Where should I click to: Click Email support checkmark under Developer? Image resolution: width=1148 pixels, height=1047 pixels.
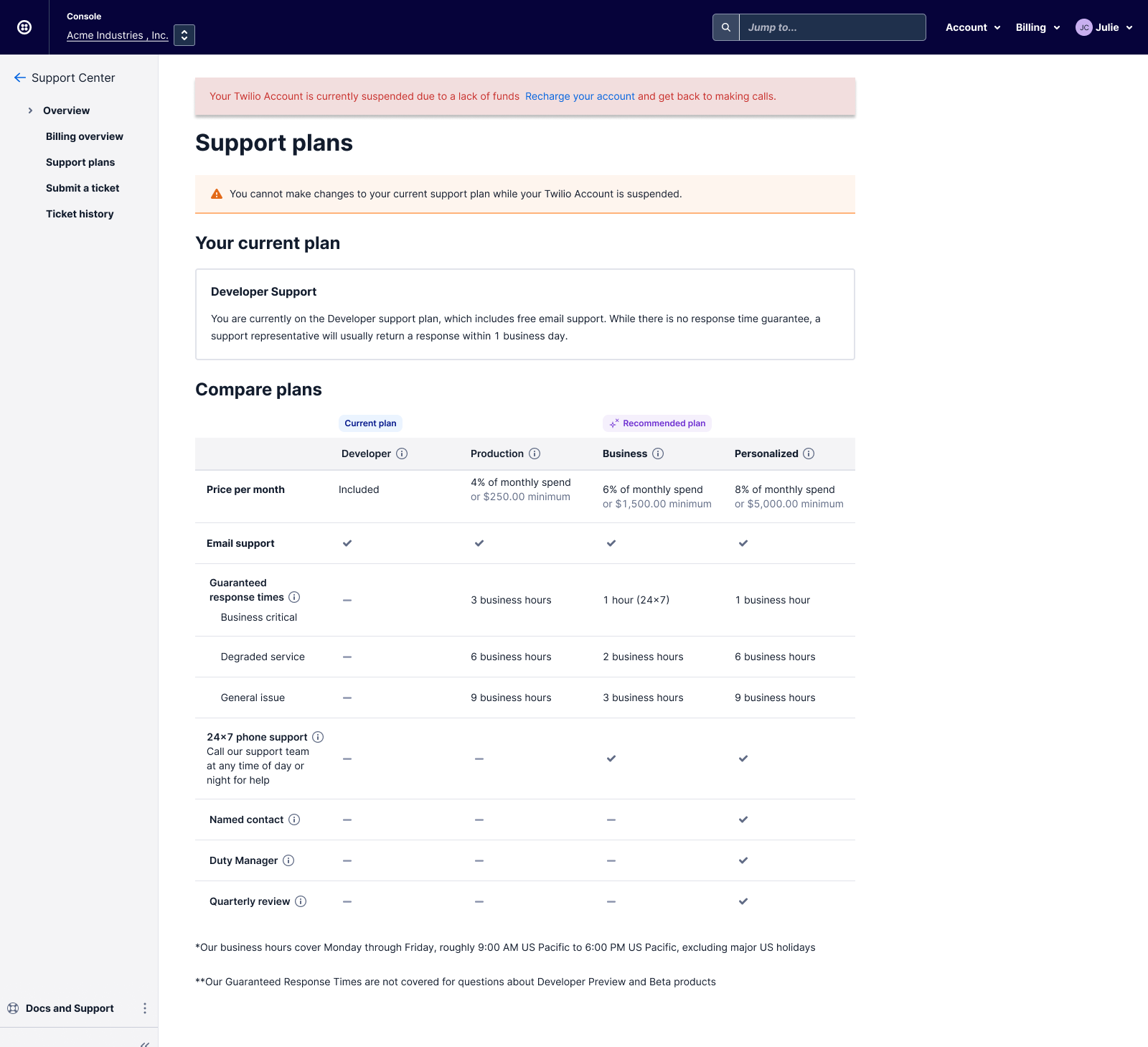[x=347, y=543]
